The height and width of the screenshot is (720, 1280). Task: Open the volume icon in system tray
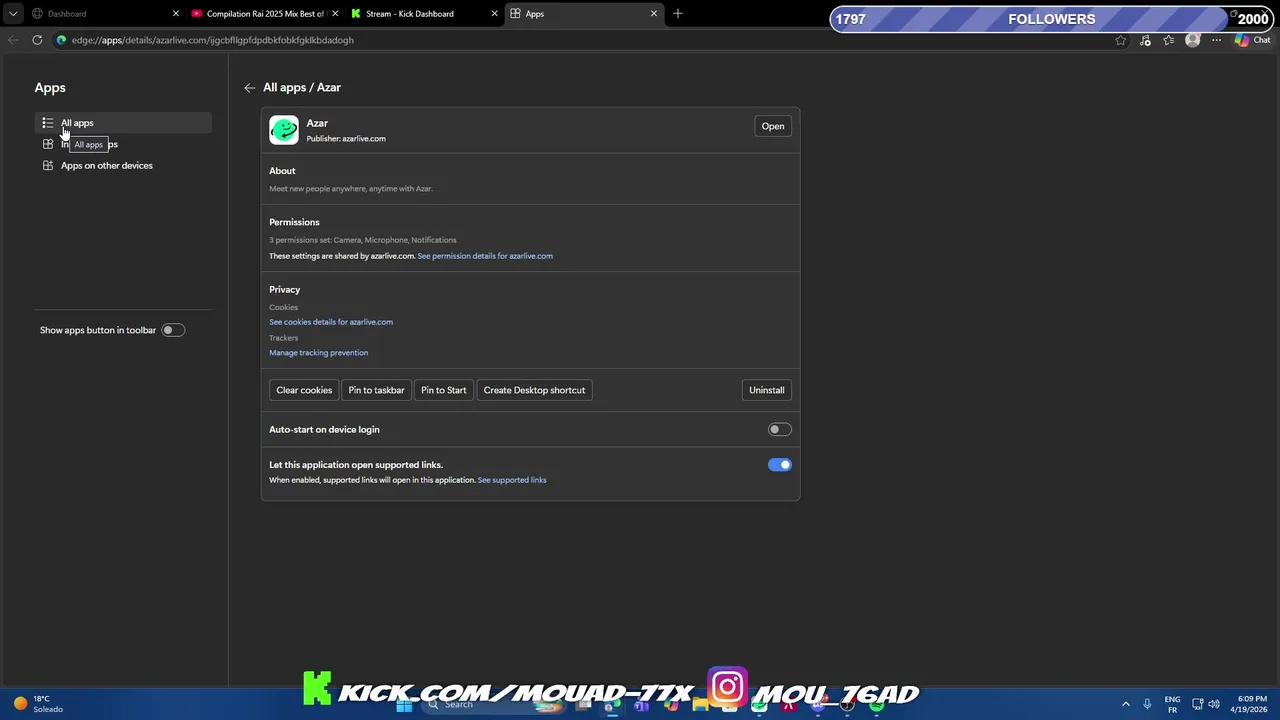pos(1214,704)
